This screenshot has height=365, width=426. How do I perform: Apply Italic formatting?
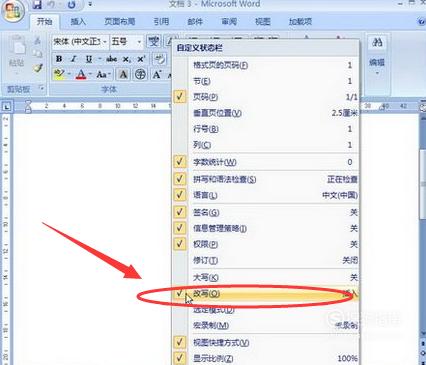tap(73, 59)
